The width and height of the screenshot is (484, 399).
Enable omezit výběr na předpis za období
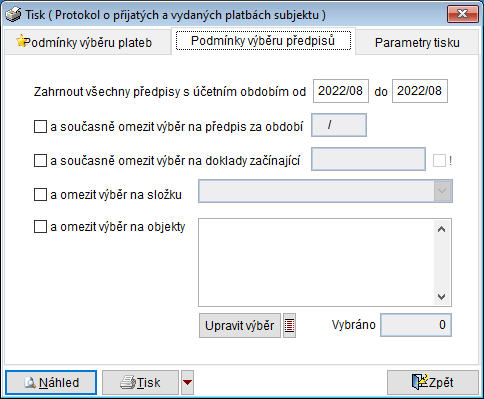pos(40,127)
